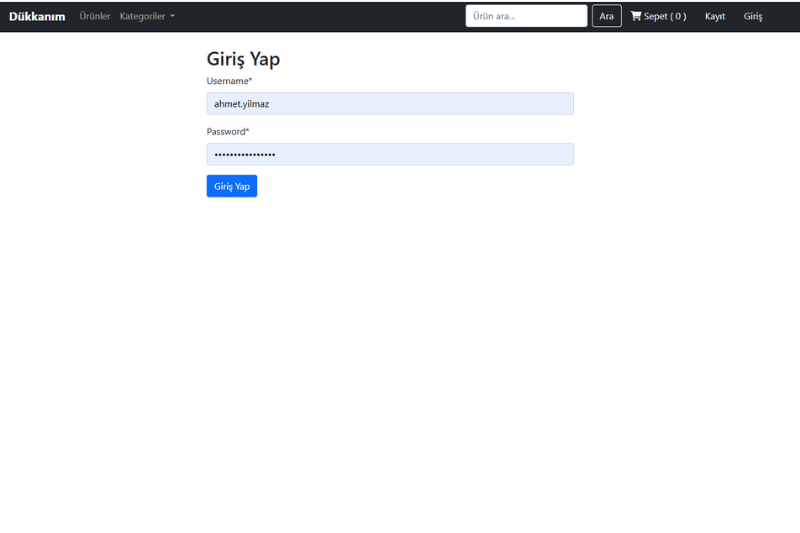Click the cart item count ( 0 )

click(x=678, y=16)
